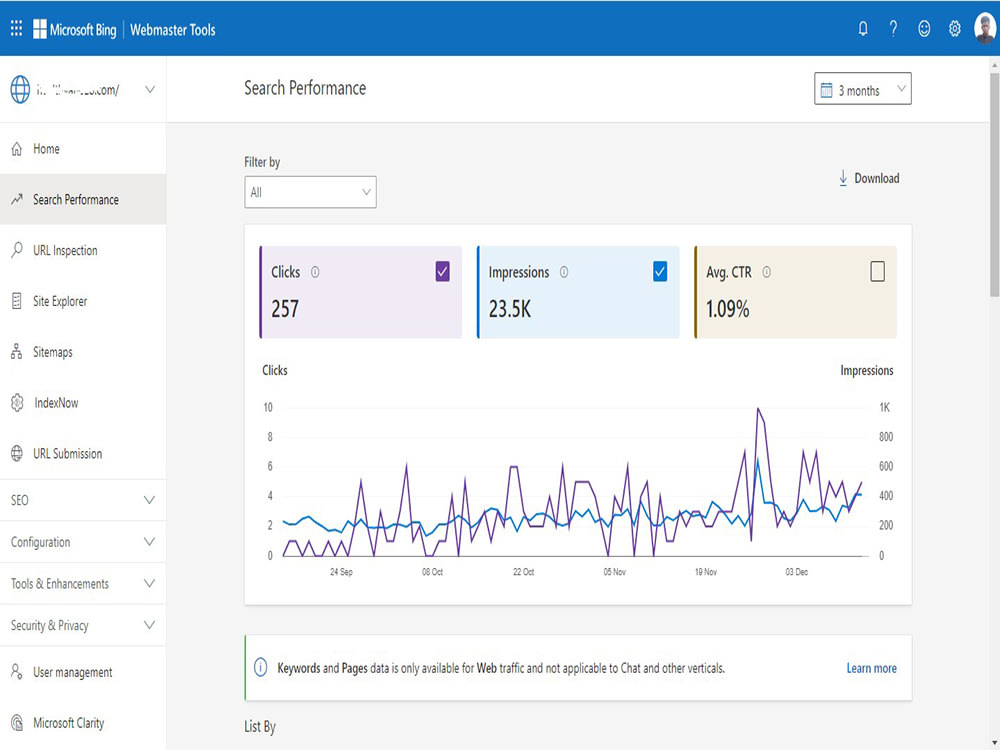This screenshot has height=750, width=1000.
Task: Click the Avg. CTR info icon
Action: coord(767,272)
